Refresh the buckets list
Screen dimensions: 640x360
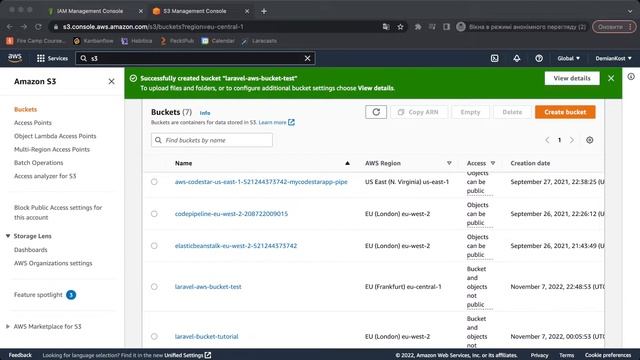pos(376,112)
